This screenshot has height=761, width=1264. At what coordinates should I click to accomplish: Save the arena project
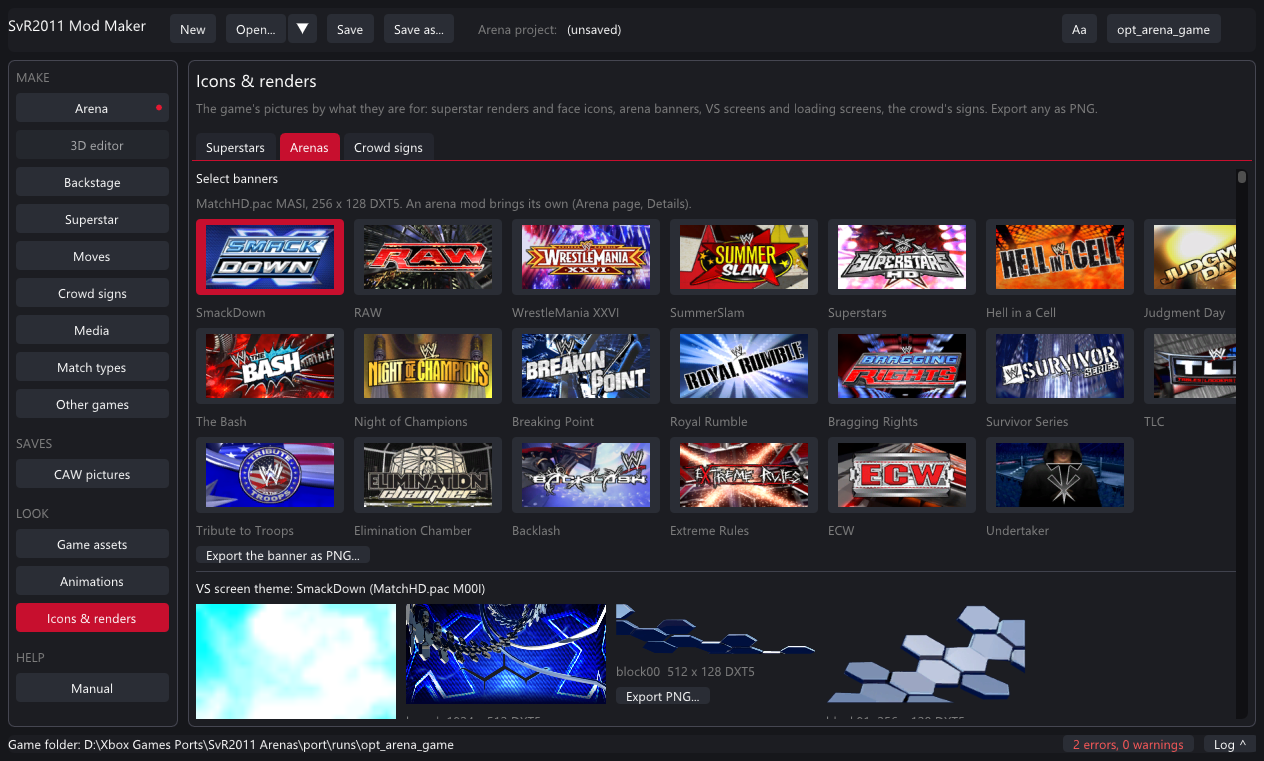point(350,29)
